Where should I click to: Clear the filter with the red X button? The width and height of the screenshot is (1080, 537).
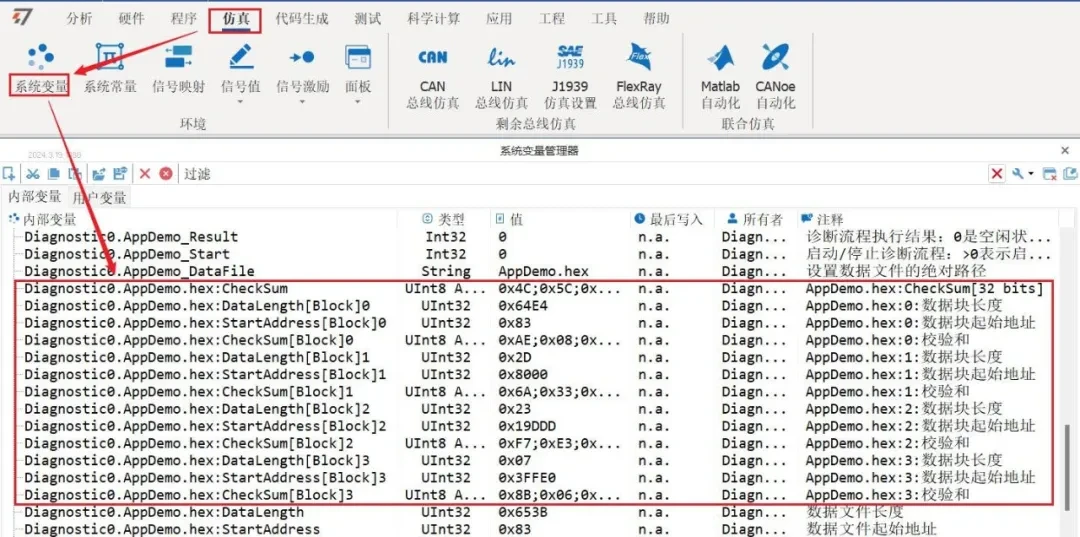point(997,173)
